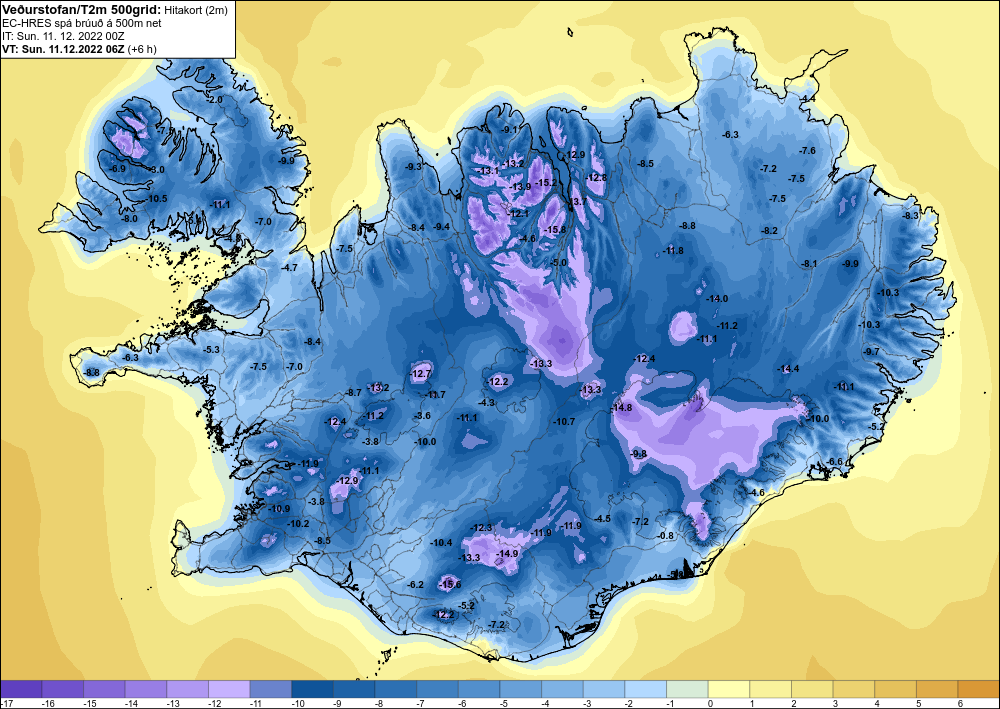Click the '-10.5' temperature label

pos(156,199)
